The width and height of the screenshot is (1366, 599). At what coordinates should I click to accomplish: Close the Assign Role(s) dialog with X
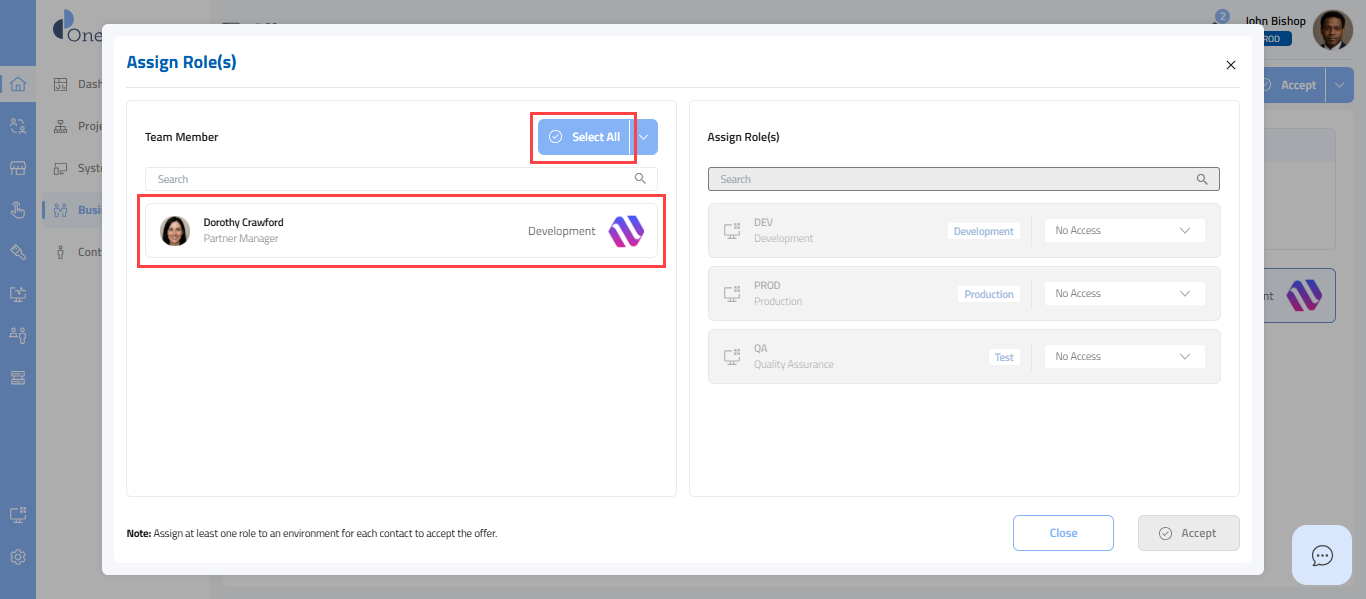coord(1231,65)
